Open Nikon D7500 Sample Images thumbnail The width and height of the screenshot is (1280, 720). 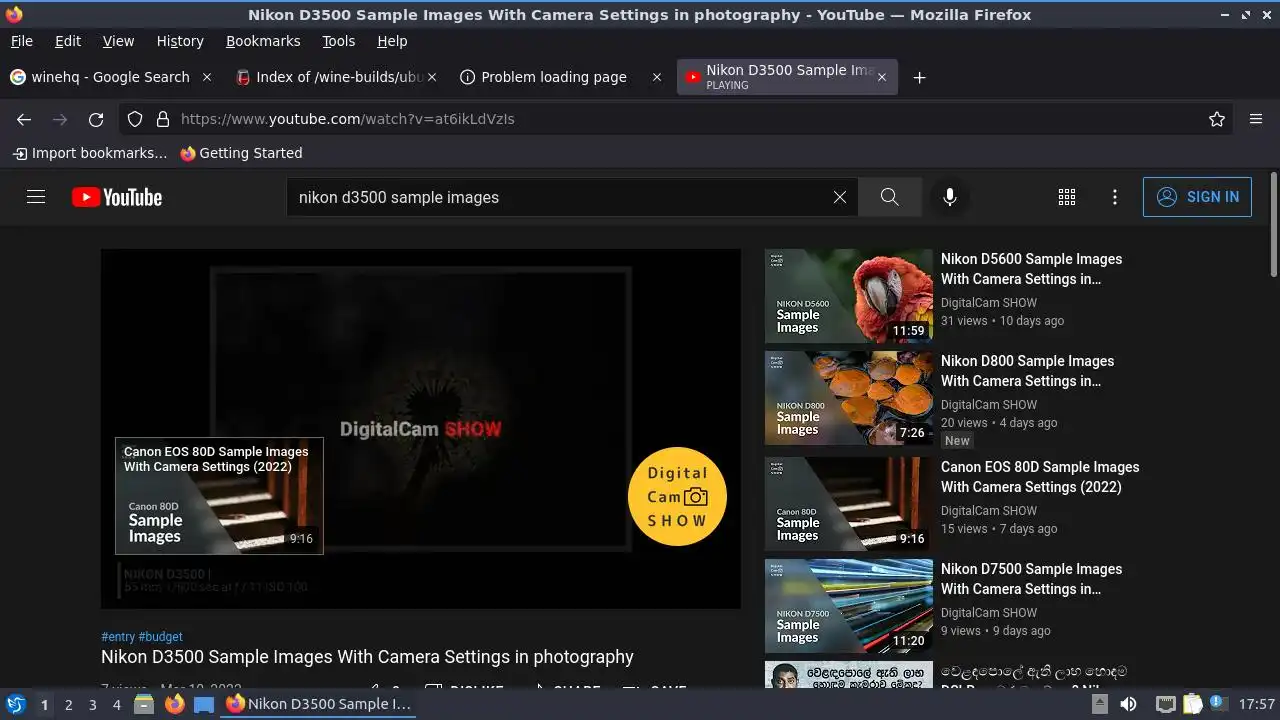click(849, 606)
